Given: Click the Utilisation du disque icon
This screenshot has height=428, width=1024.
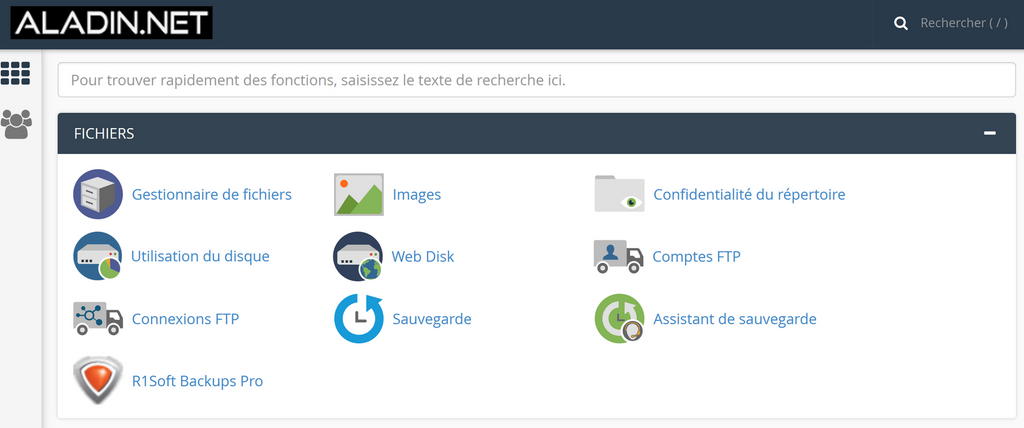Looking at the screenshot, I should pos(98,256).
